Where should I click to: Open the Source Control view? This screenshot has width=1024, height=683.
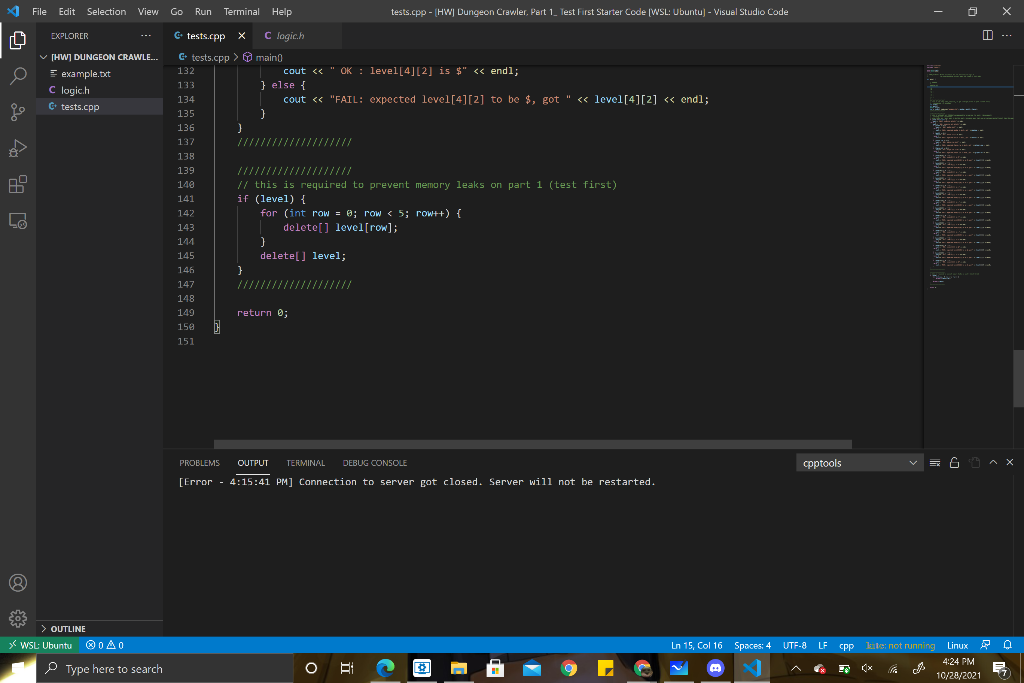pos(18,112)
